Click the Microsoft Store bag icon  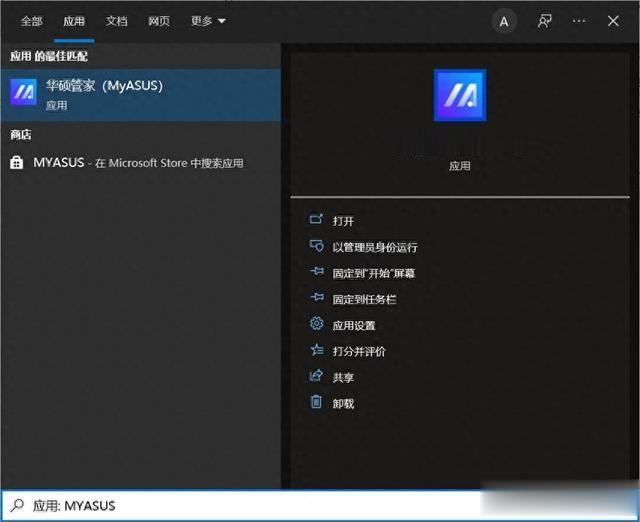click(x=16, y=162)
